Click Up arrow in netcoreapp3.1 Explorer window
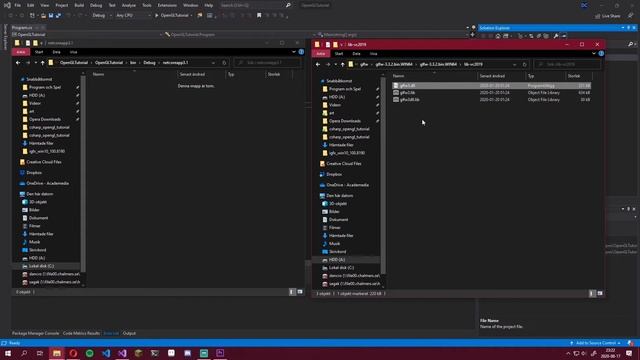The width and height of the screenshot is (640, 360). pos(42,63)
